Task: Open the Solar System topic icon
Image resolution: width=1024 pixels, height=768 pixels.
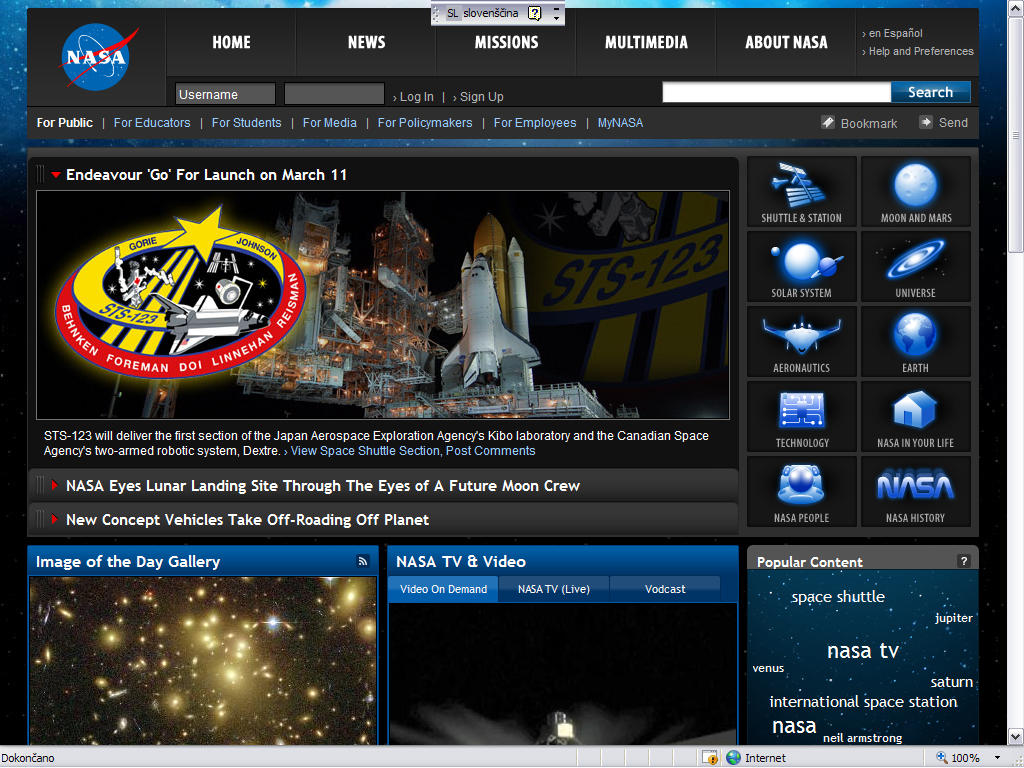Action: [801, 266]
